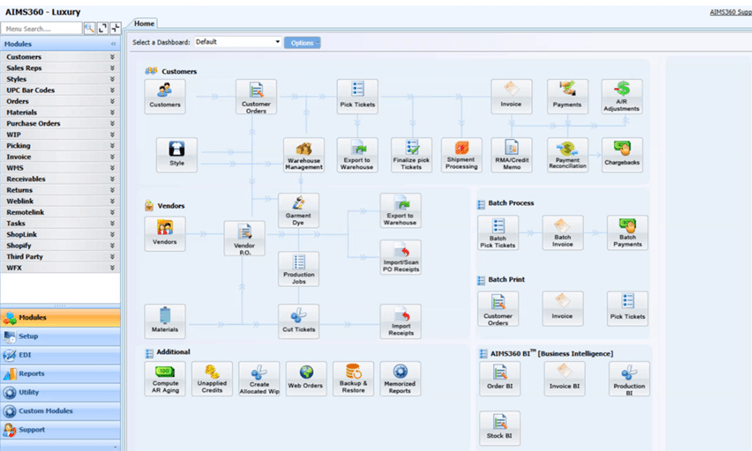Select Modules in the bottom navigation
The image size is (752, 451).
[60, 318]
